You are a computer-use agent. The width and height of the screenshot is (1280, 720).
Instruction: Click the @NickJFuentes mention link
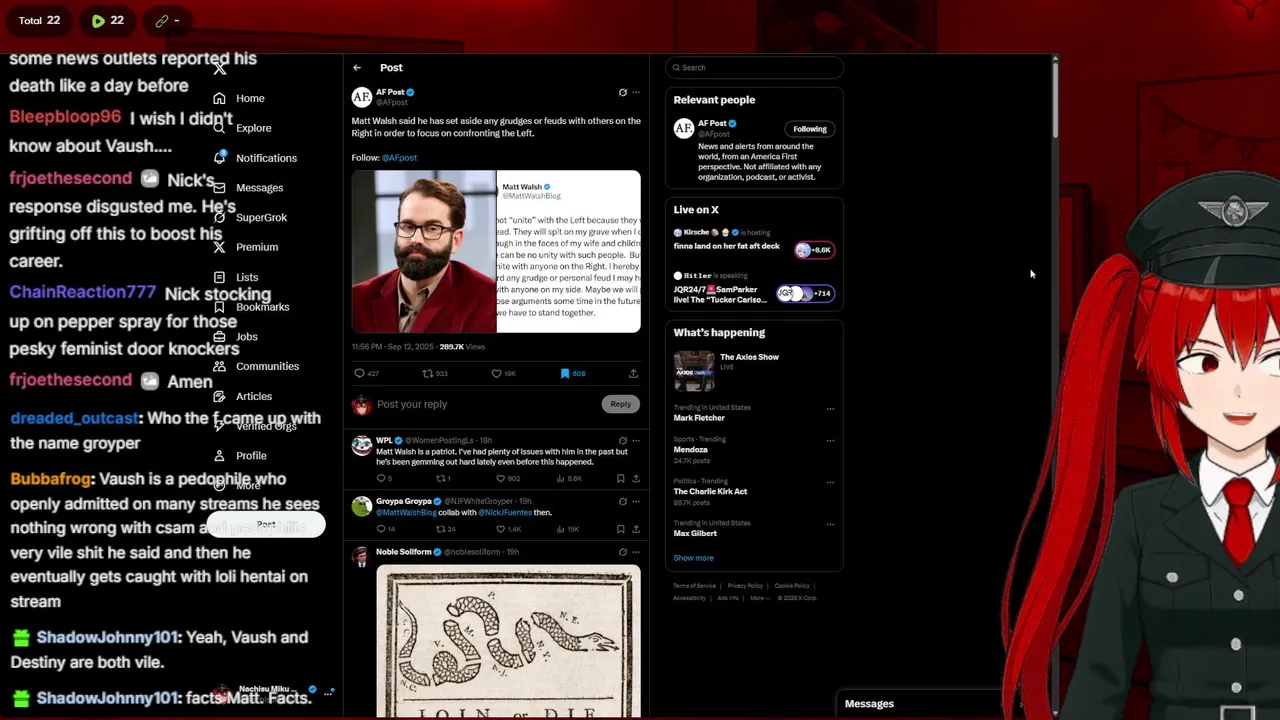pyautogui.click(x=505, y=512)
